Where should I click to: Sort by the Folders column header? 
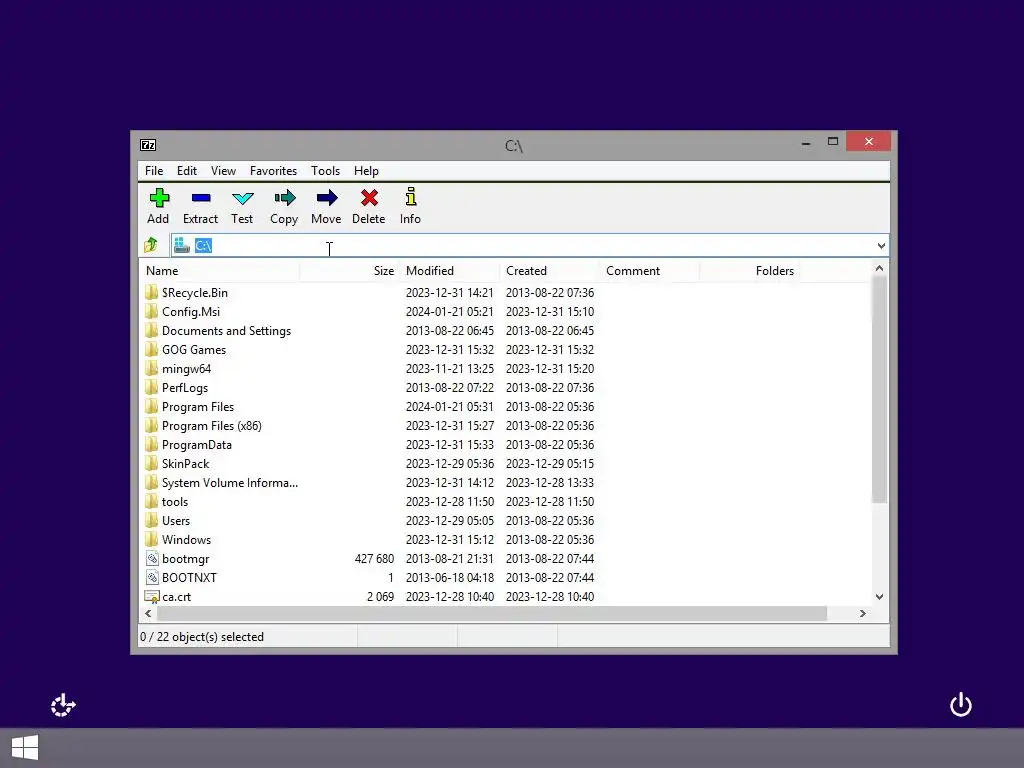pos(749,270)
